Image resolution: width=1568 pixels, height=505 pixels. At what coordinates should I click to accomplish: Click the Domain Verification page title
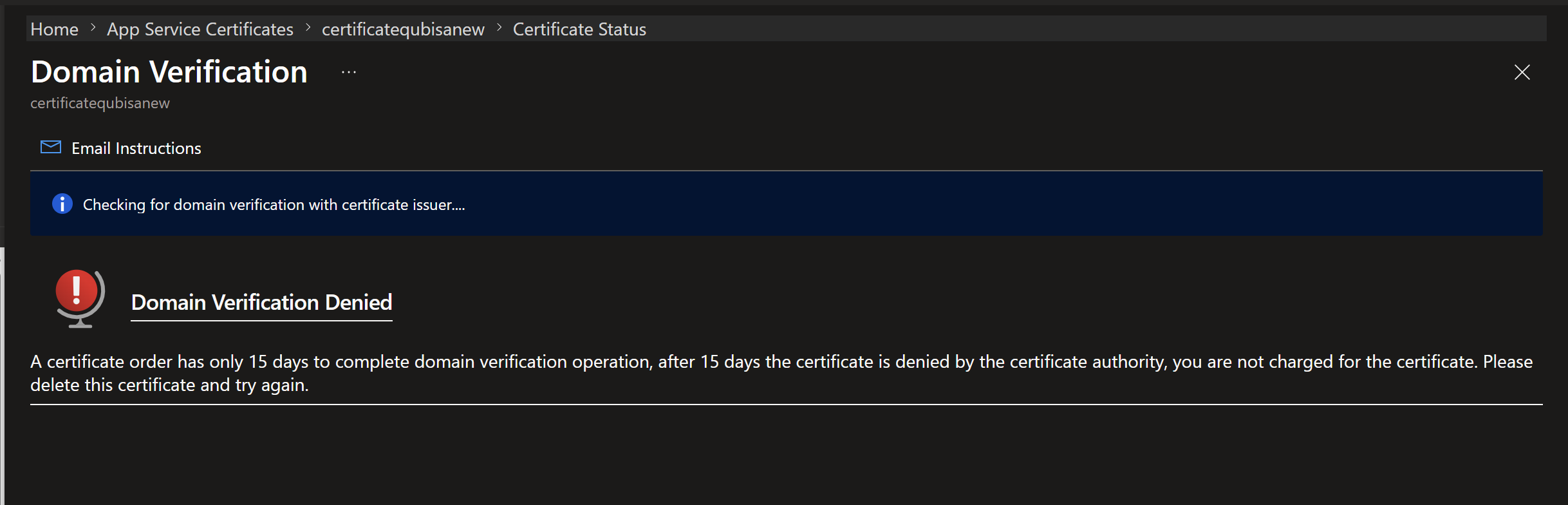pos(169,71)
